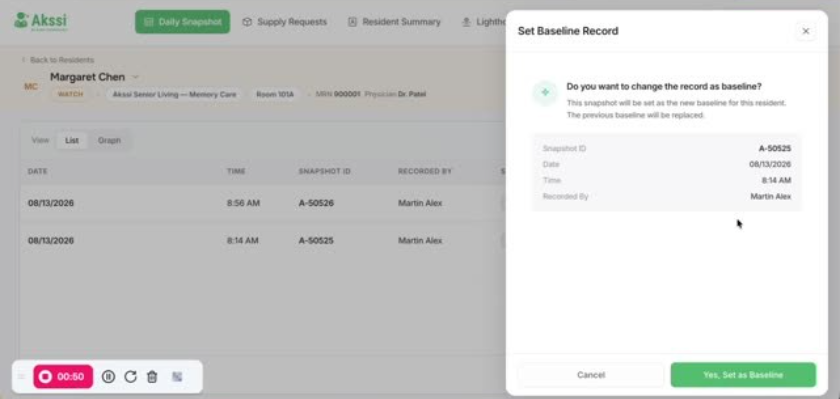840x399 pixels.
Task: Switch to List view
Action: tap(72, 140)
